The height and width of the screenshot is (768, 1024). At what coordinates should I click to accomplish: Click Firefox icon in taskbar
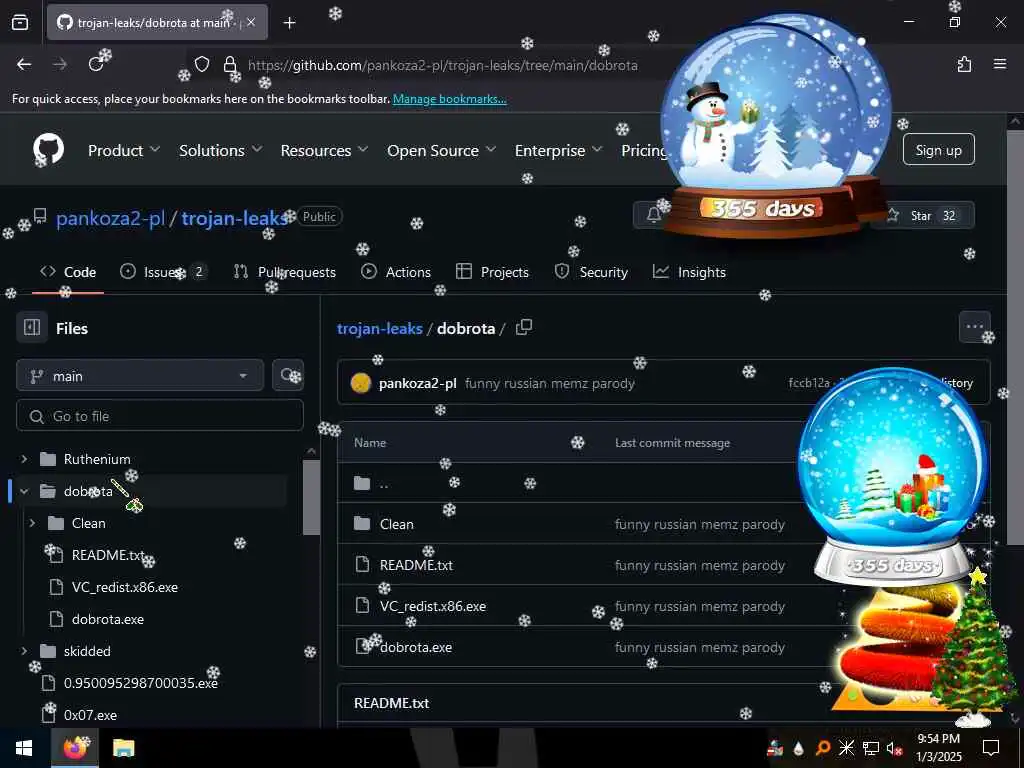(x=74, y=748)
